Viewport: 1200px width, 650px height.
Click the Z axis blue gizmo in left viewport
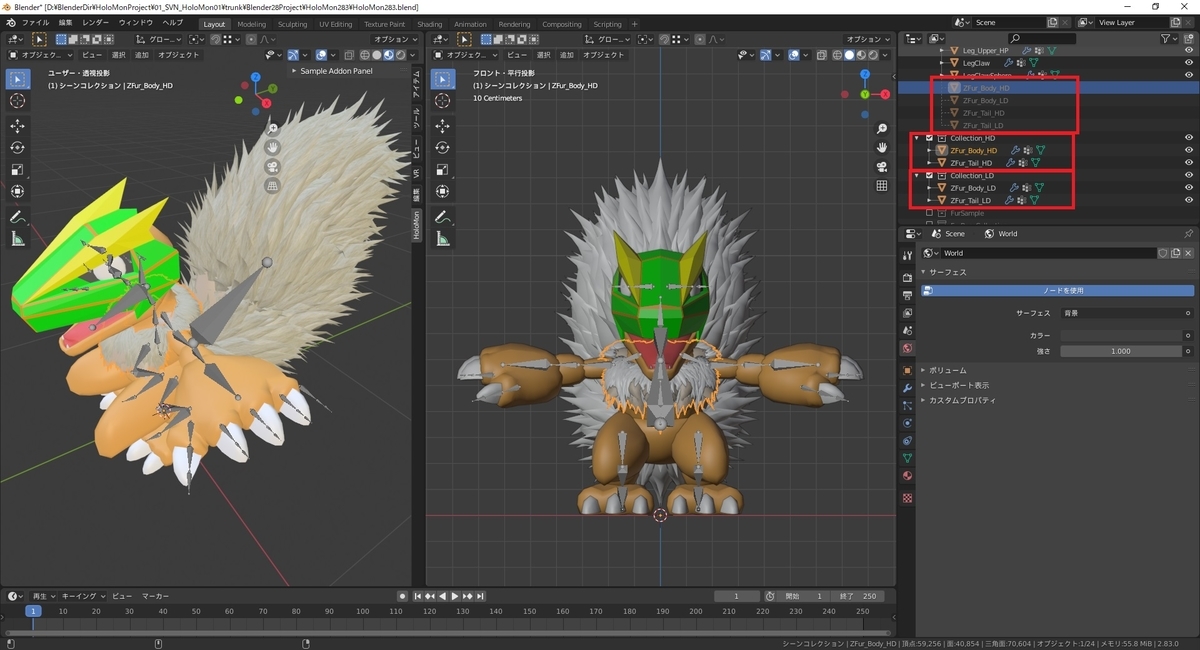coord(256,77)
